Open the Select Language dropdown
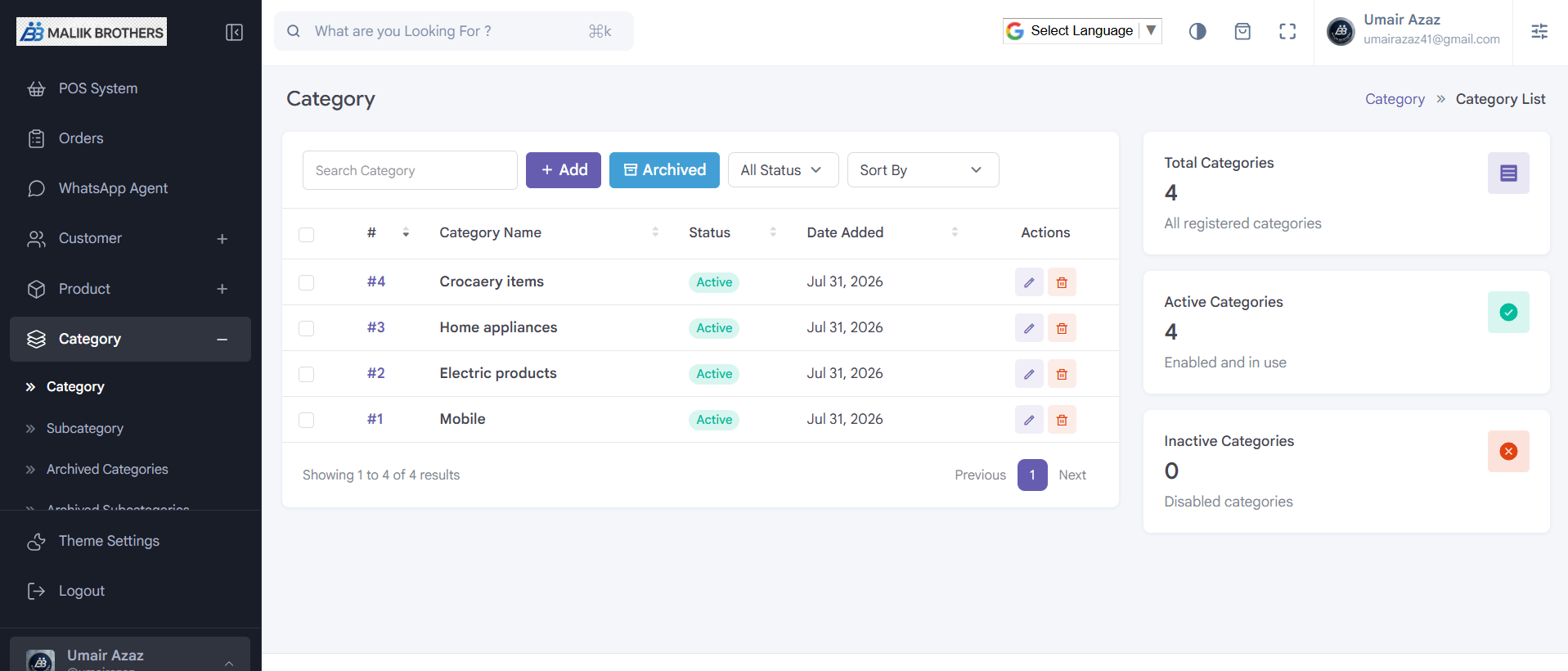 1082,31
